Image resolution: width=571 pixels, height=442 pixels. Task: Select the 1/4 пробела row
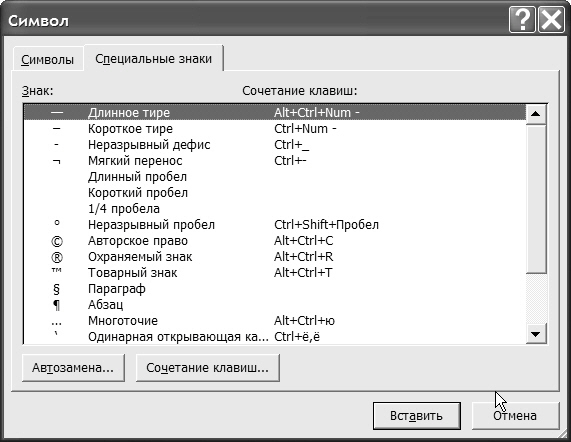pos(275,209)
